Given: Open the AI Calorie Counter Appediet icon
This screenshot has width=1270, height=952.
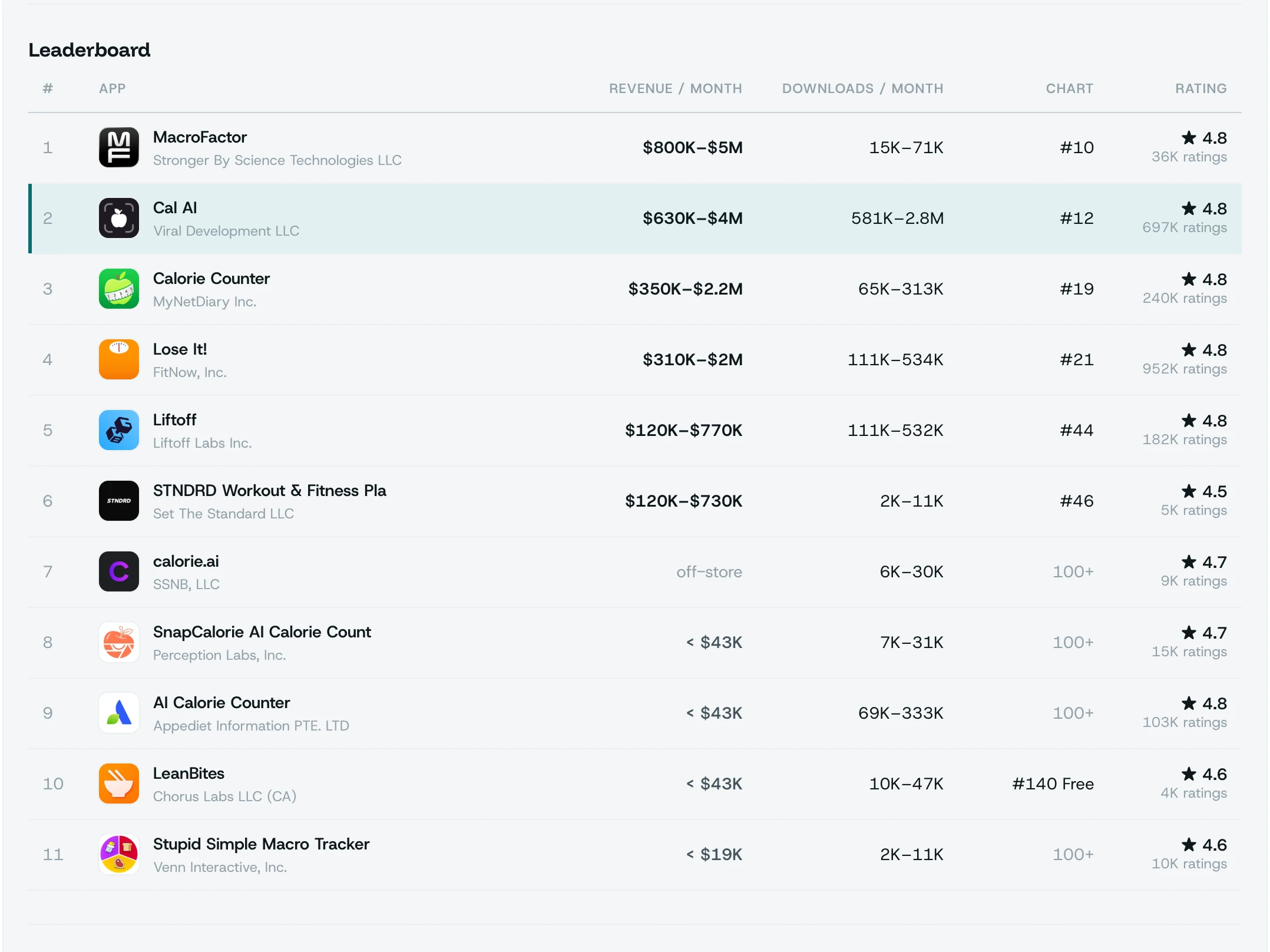Looking at the screenshot, I should (119, 713).
